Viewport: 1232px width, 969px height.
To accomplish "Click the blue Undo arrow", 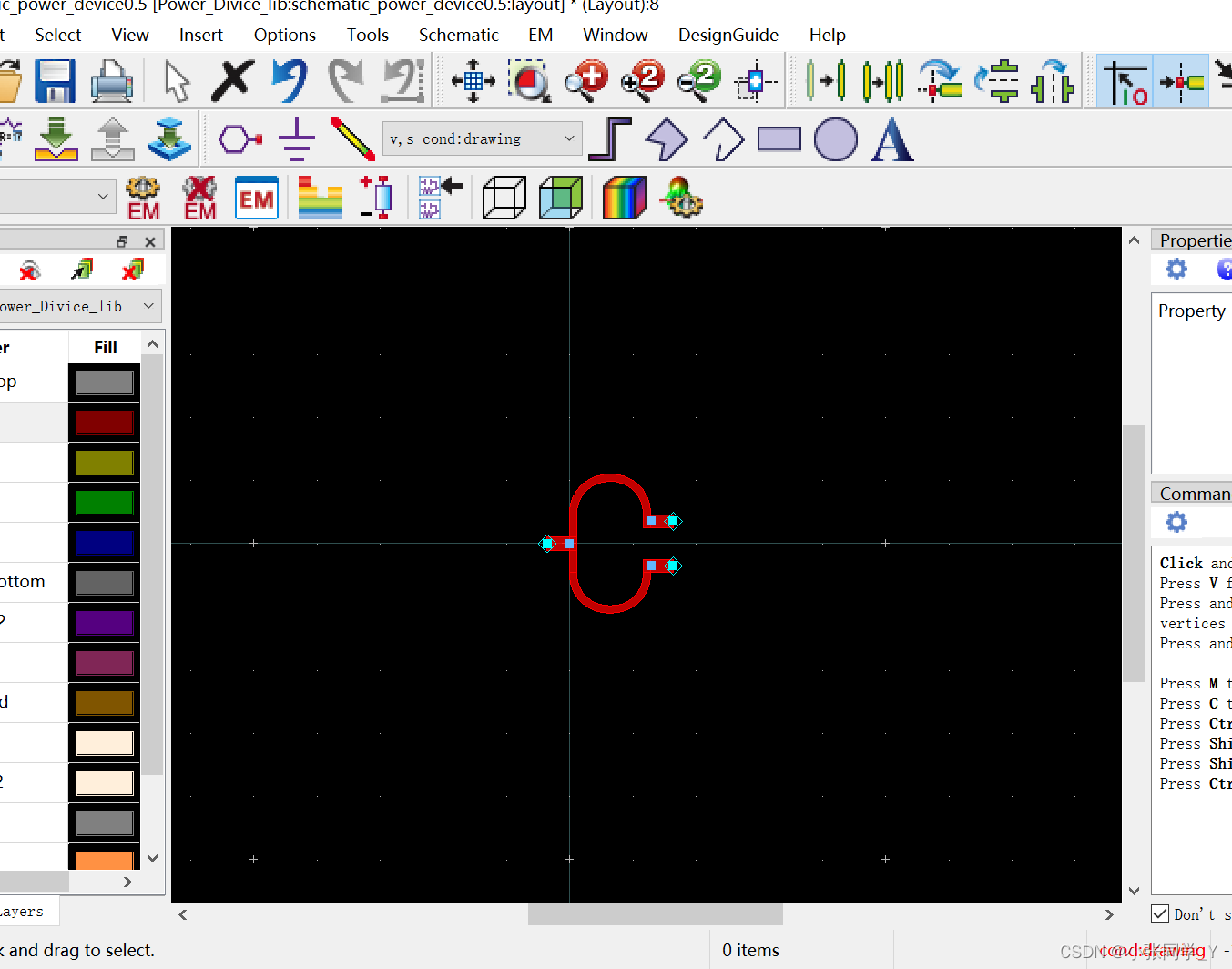I will coord(290,81).
